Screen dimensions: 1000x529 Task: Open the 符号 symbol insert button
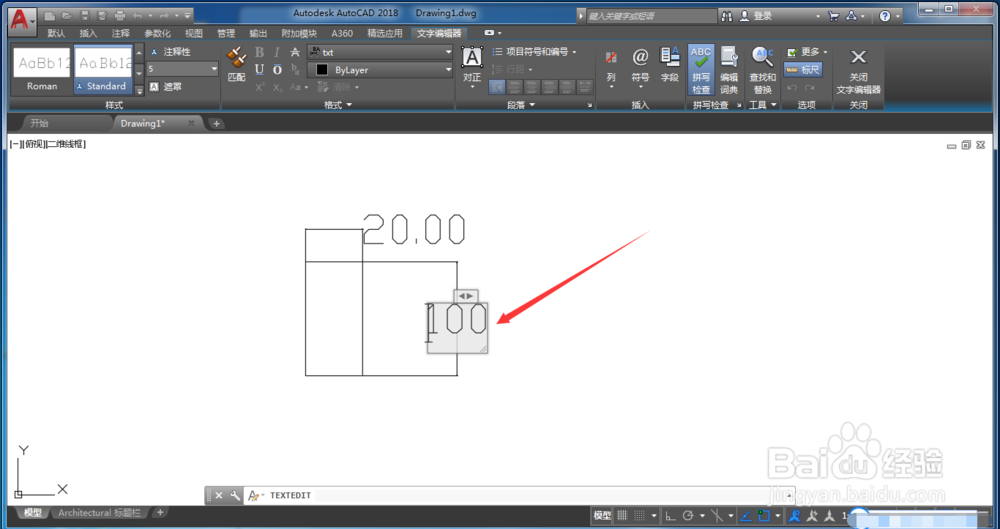coord(640,68)
